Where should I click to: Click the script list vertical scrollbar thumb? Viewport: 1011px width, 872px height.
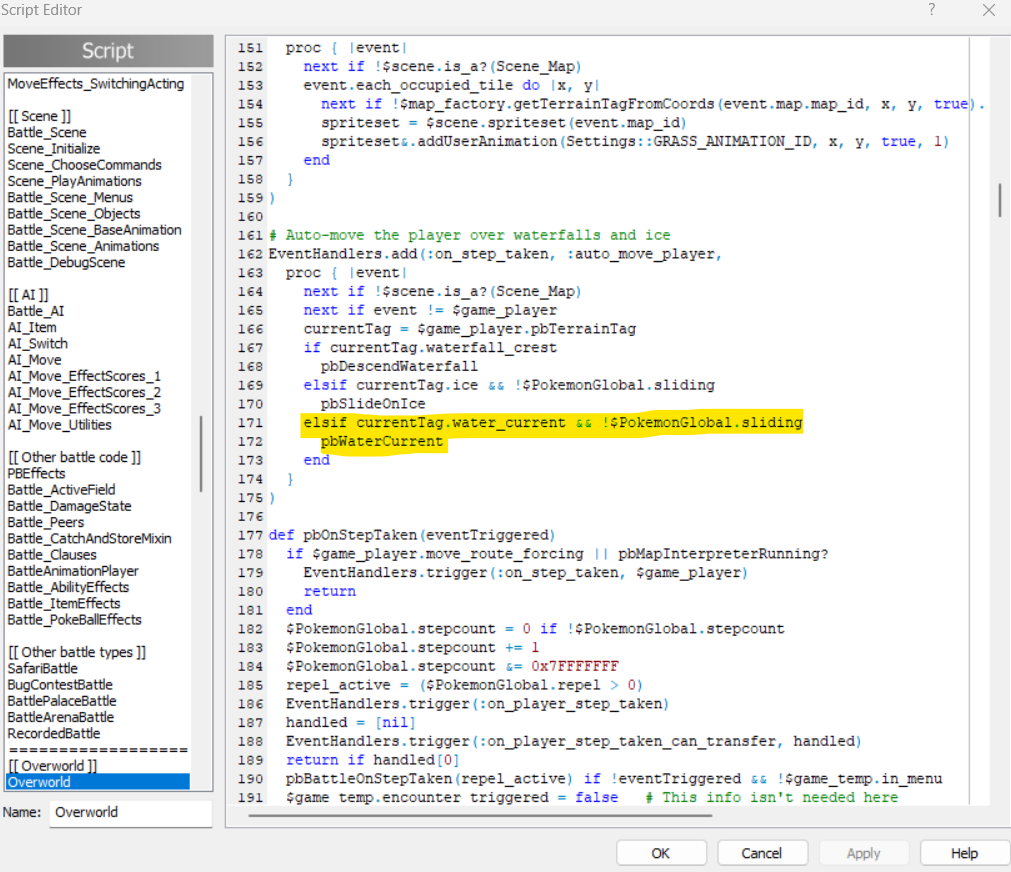click(201, 455)
